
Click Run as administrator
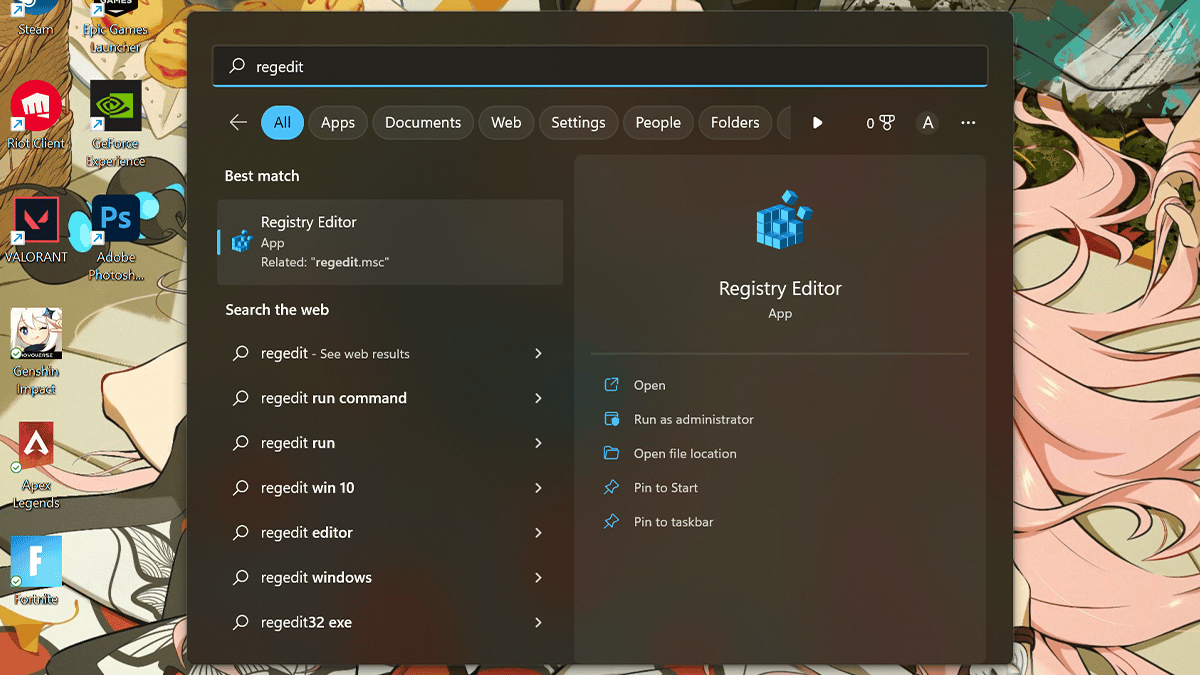point(693,419)
